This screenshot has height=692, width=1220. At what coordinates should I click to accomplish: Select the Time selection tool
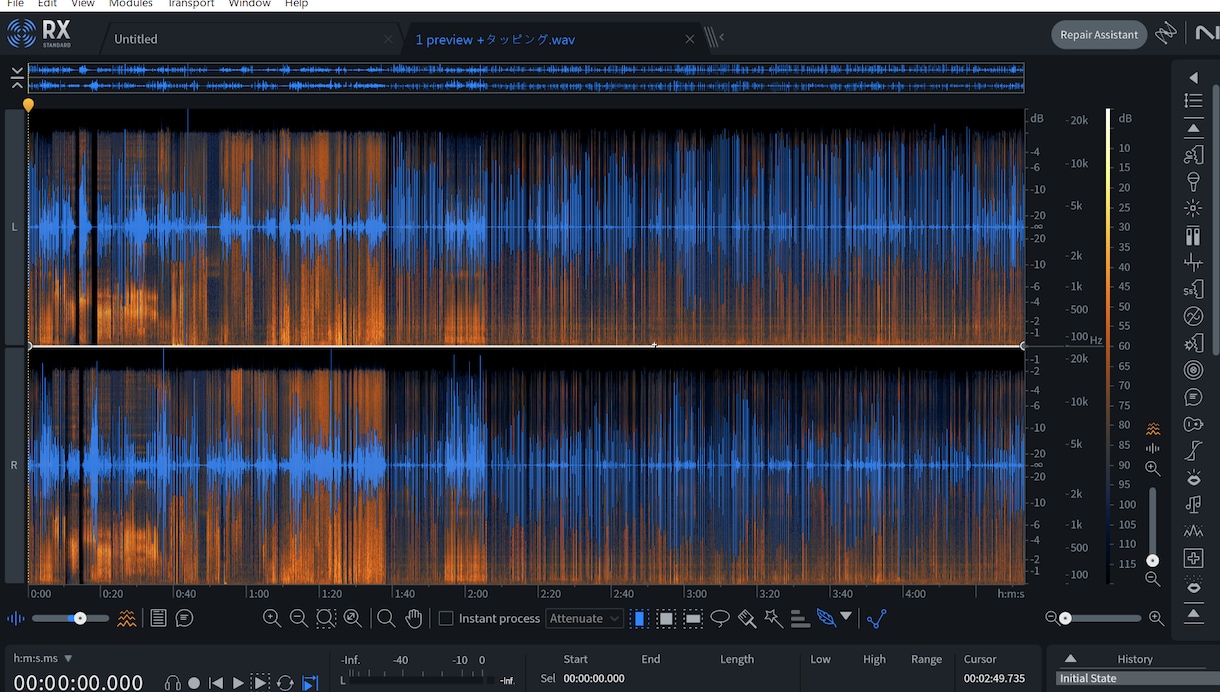639,618
